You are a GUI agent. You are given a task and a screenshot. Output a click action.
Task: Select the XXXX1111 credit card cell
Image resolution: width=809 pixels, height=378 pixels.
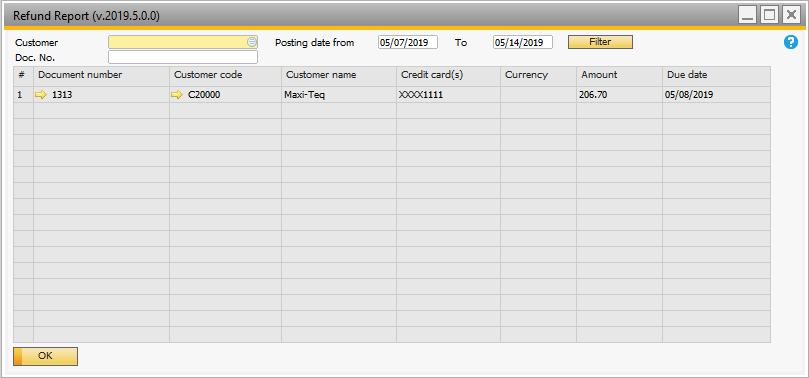(448, 95)
